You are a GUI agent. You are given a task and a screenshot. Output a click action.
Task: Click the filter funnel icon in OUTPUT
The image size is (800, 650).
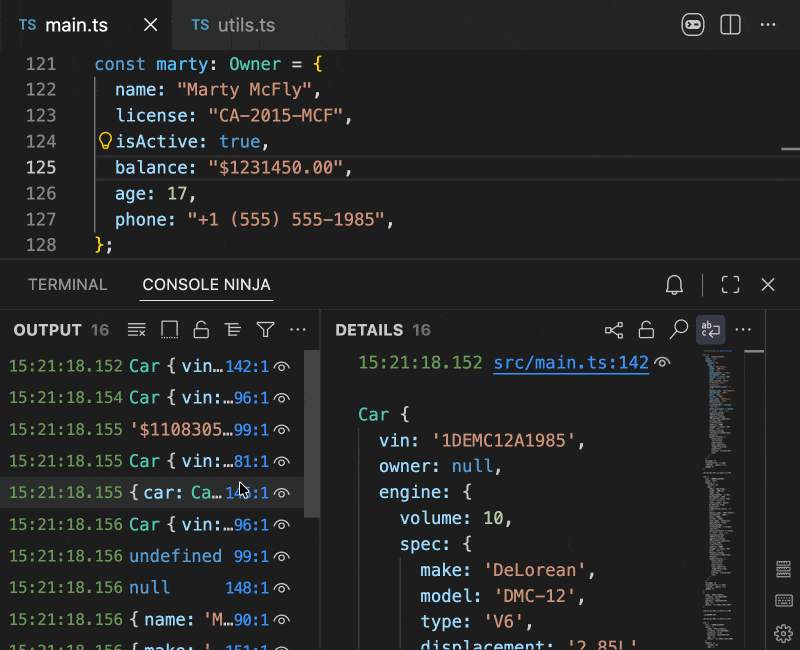(265, 330)
